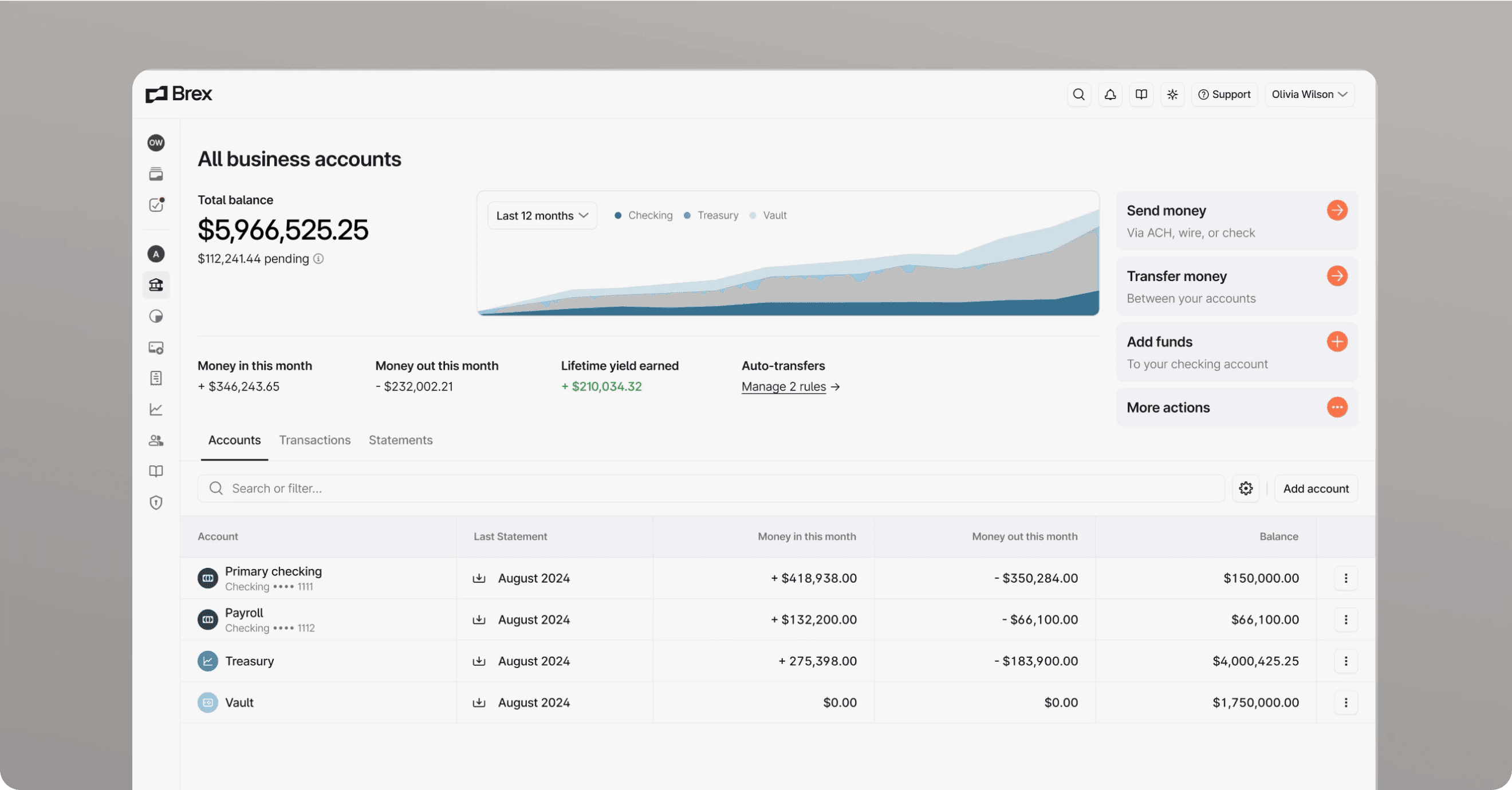Open the analytics line-chart icon in sidebar

[156, 409]
